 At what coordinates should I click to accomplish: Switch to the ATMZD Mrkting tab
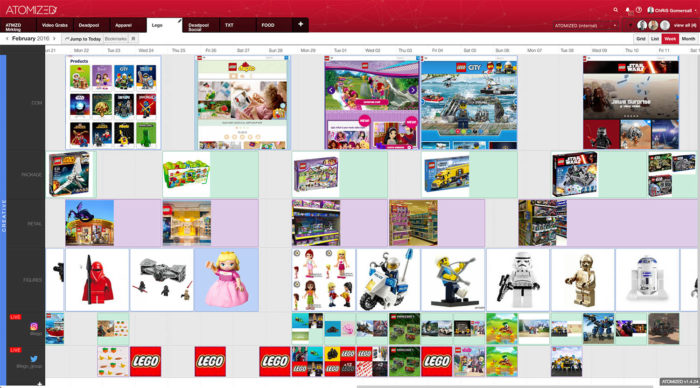pyautogui.click(x=18, y=25)
